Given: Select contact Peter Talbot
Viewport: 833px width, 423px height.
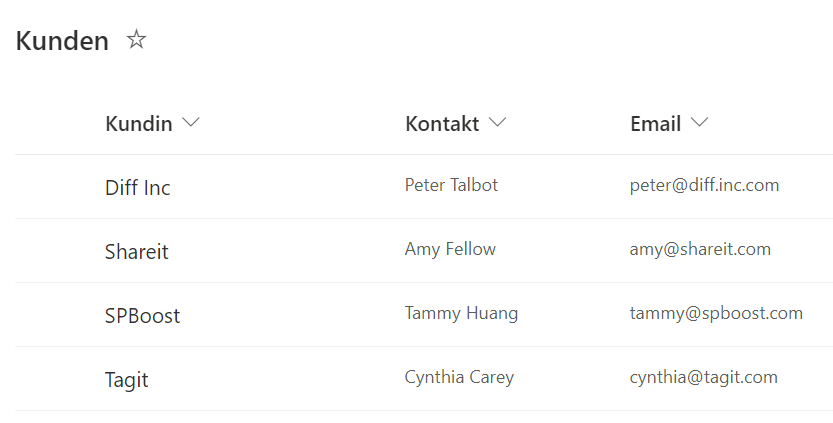Looking at the screenshot, I should point(452,185).
